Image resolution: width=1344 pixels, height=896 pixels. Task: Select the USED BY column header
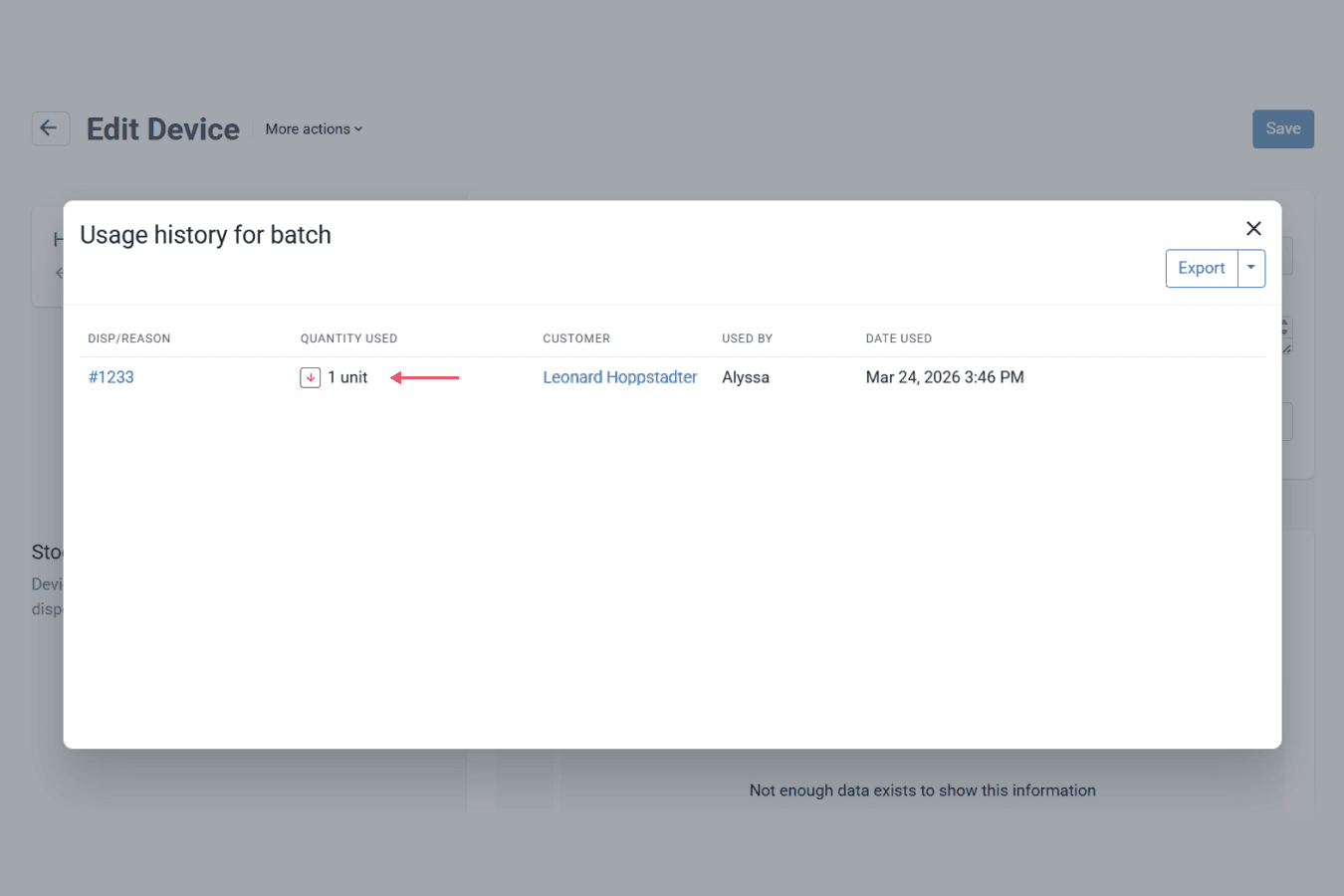[x=748, y=338]
